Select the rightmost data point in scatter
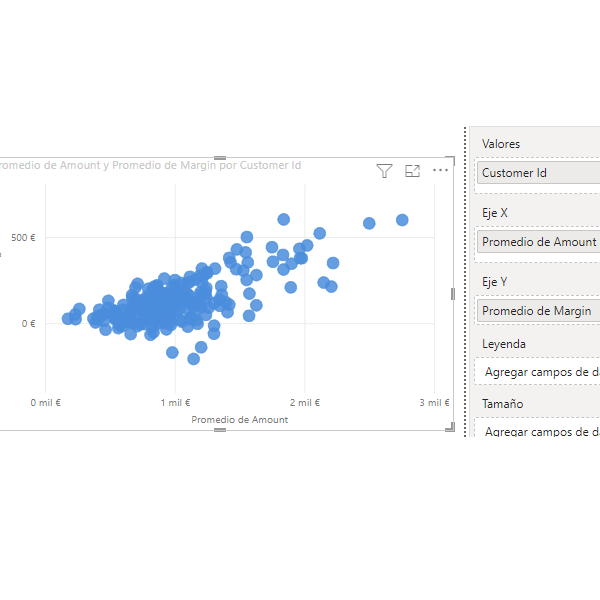 pyautogui.click(x=402, y=220)
